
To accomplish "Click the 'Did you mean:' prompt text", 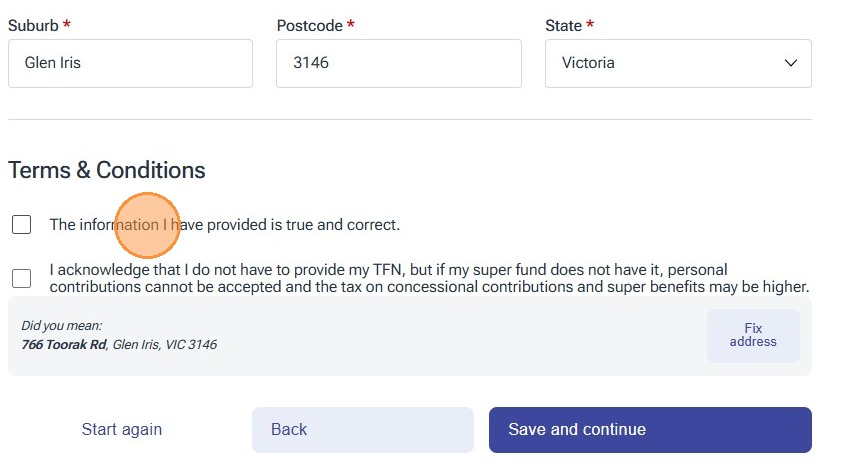I will click(62, 326).
